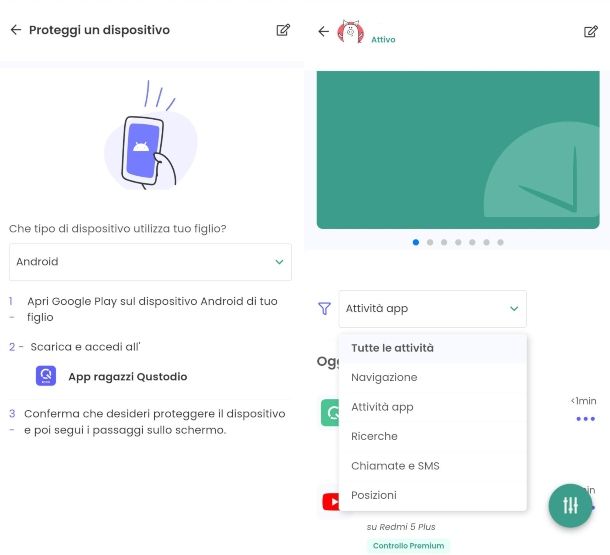Tap the <1min usage time value
This screenshot has width=610, height=555.
[x=584, y=401]
